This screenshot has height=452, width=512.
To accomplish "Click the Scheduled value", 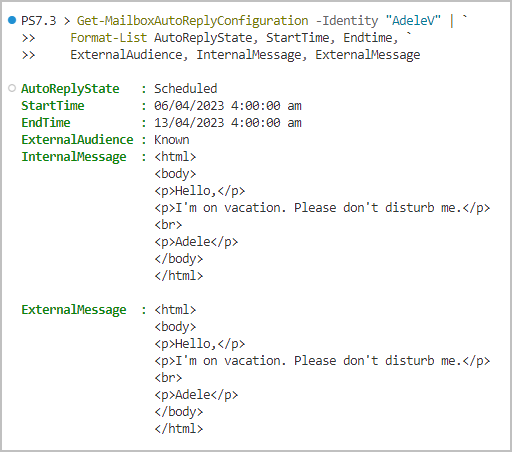I will click(186, 89).
